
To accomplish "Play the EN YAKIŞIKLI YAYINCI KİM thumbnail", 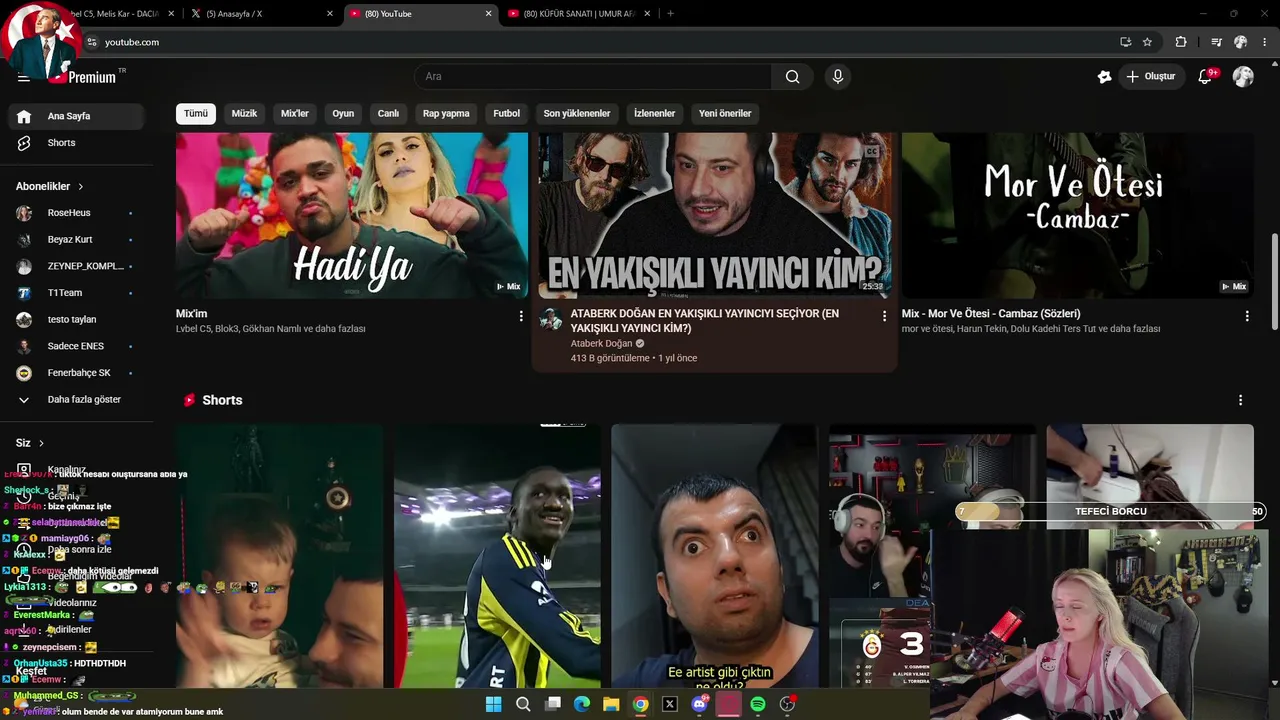I will coord(715,216).
